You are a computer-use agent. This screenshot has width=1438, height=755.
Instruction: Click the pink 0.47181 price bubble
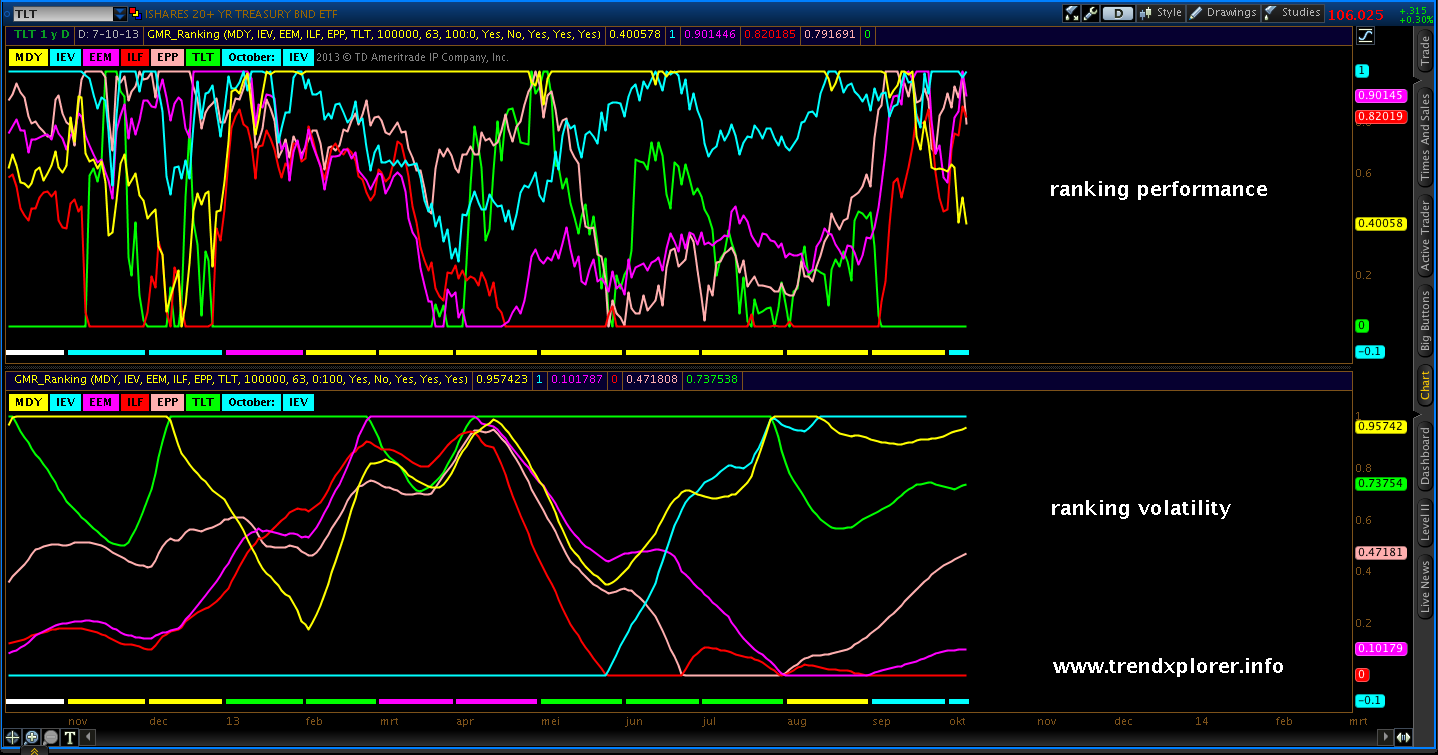pyautogui.click(x=1381, y=552)
